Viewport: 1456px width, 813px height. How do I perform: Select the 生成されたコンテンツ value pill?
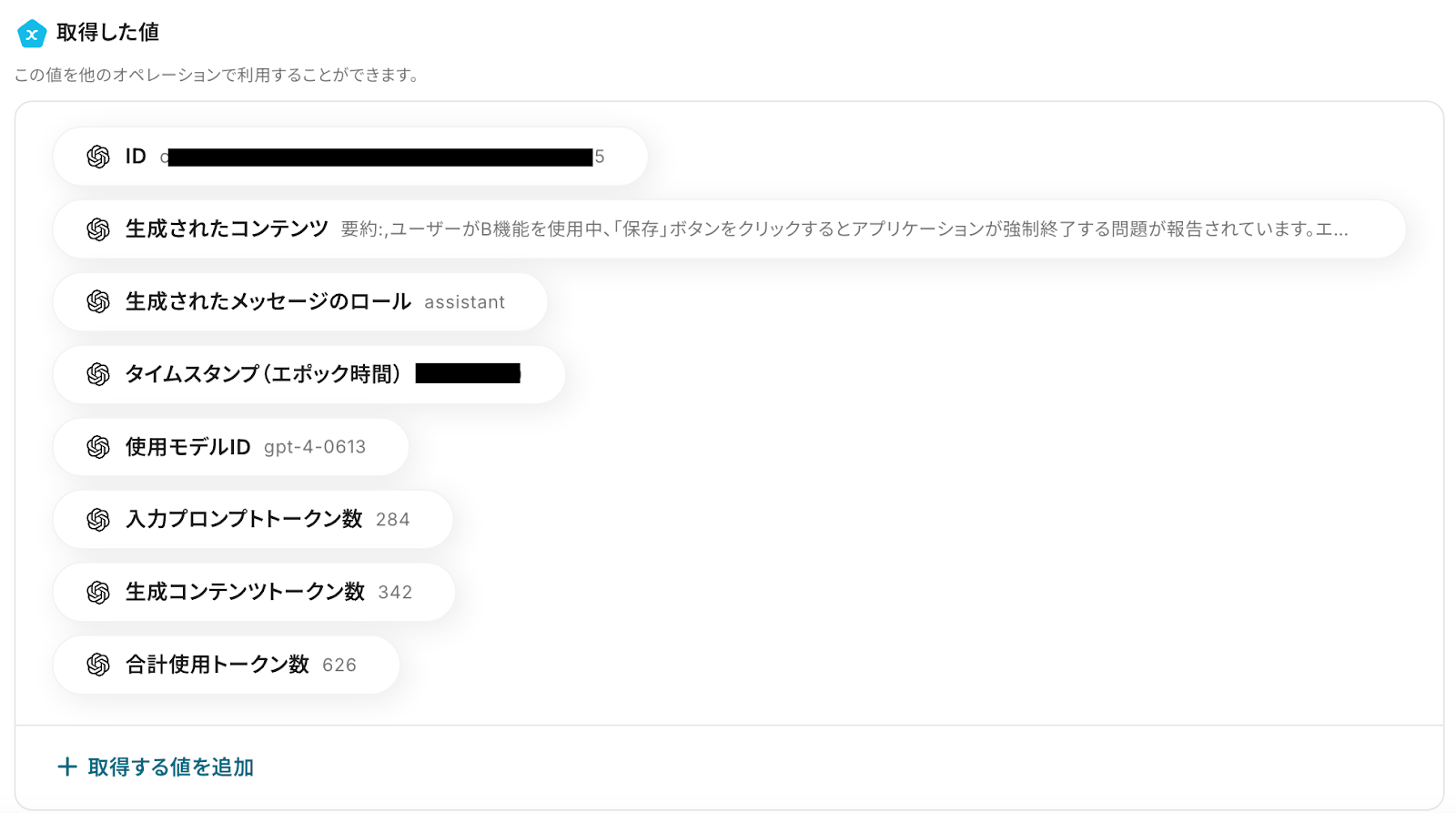click(x=729, y=229)
